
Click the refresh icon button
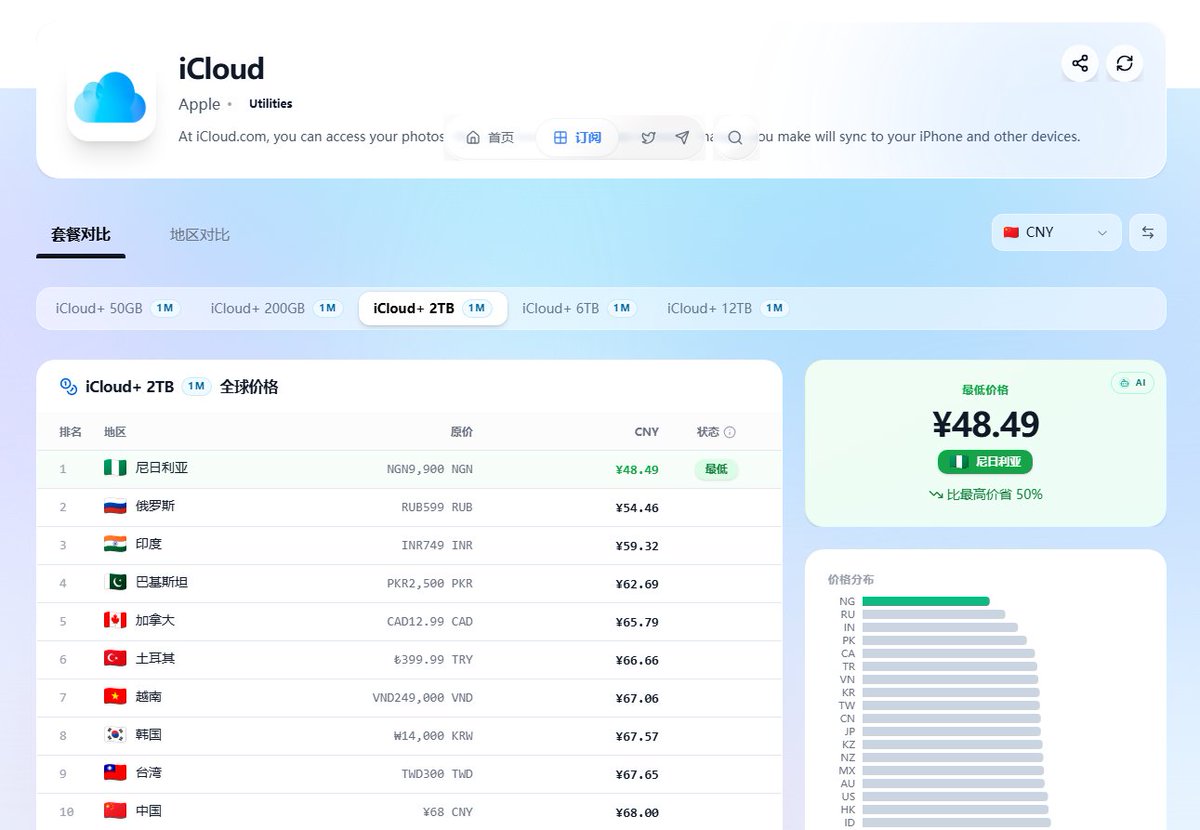1125,63
